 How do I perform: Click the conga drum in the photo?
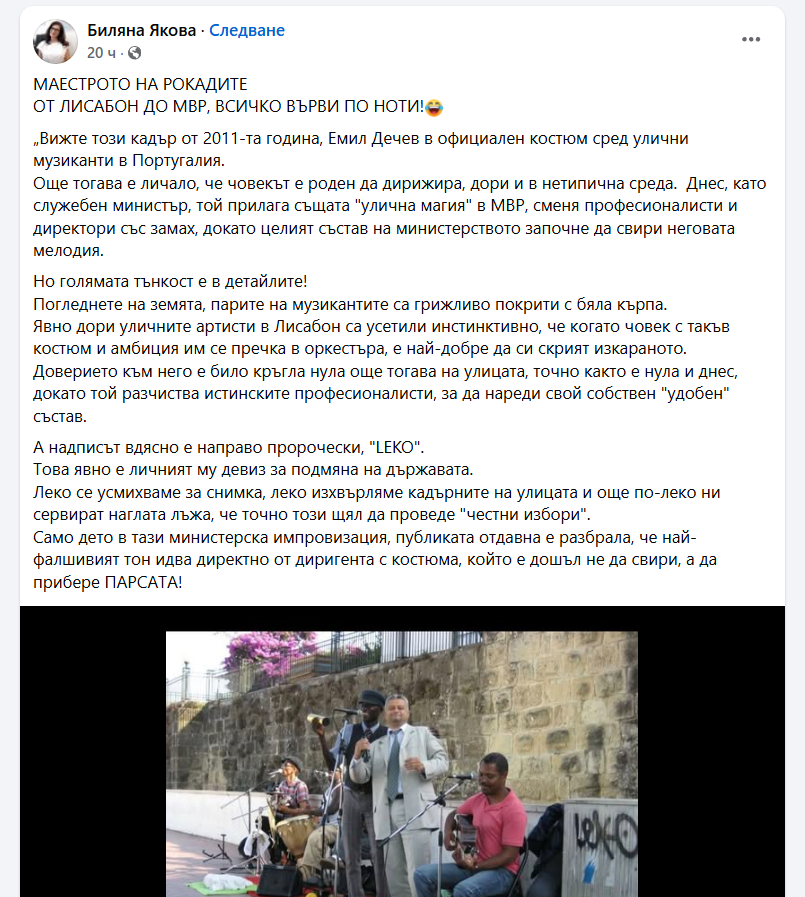[x=295, y=836]
